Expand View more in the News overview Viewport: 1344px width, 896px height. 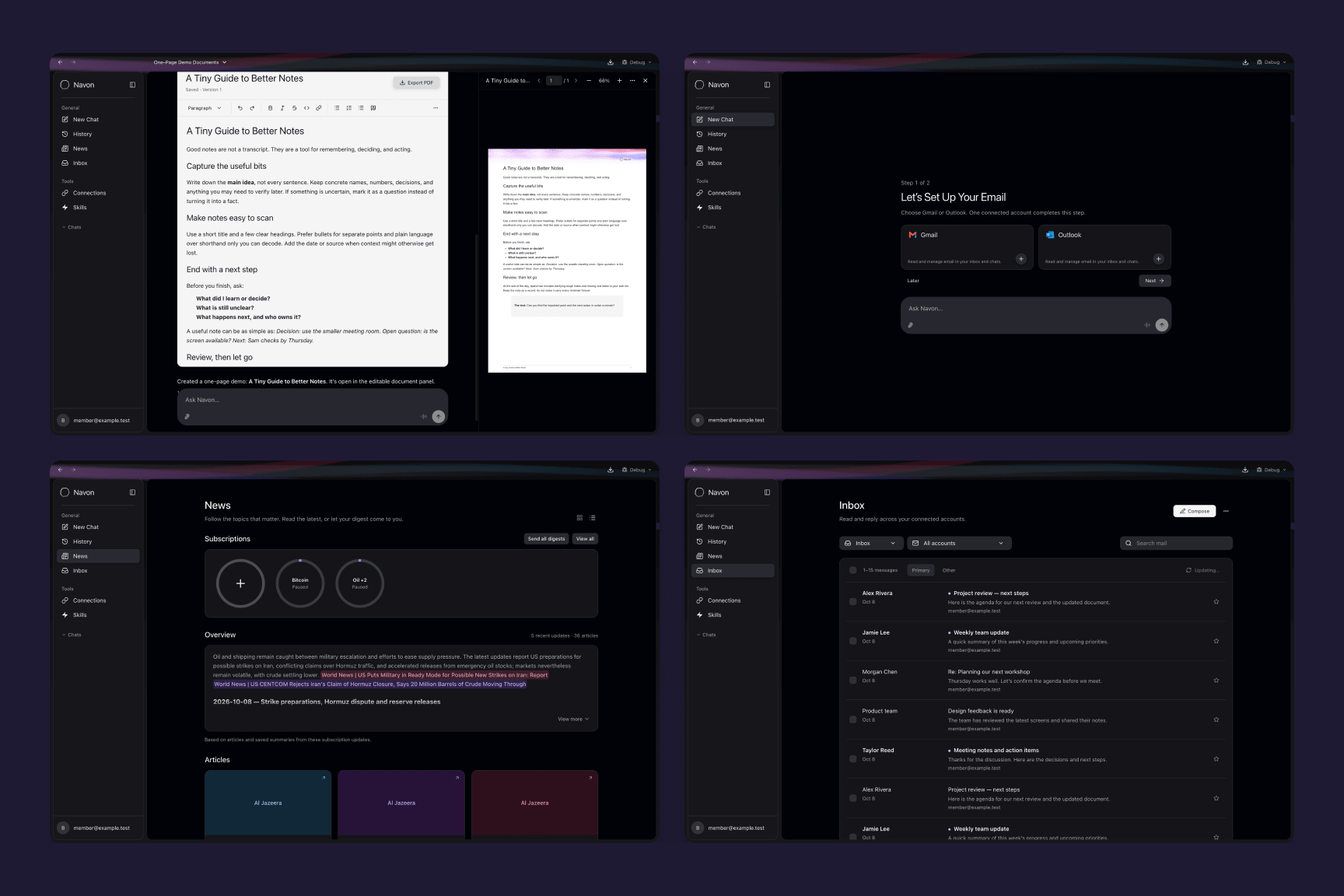point(573,719)
